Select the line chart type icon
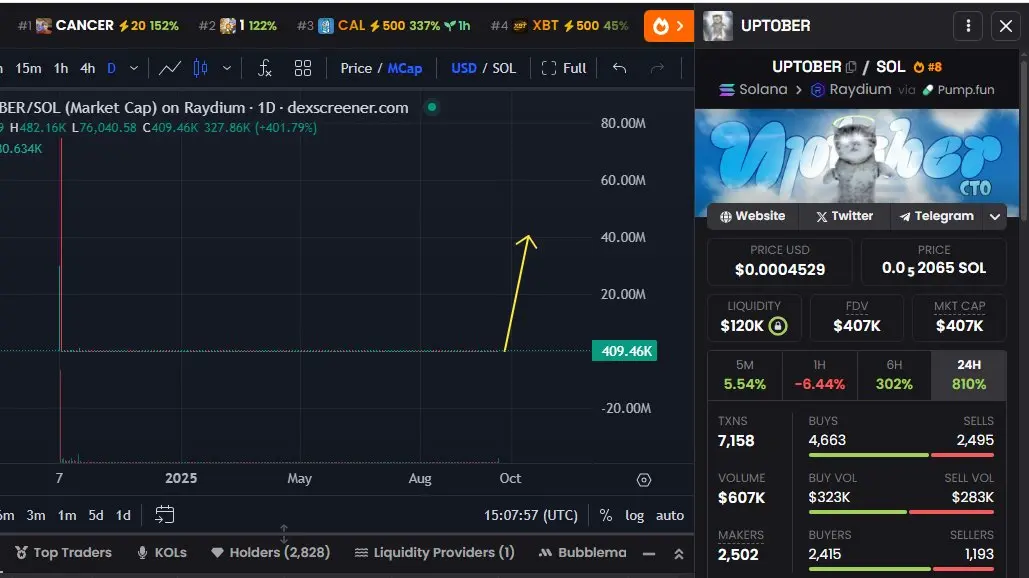 pos(169,68)
